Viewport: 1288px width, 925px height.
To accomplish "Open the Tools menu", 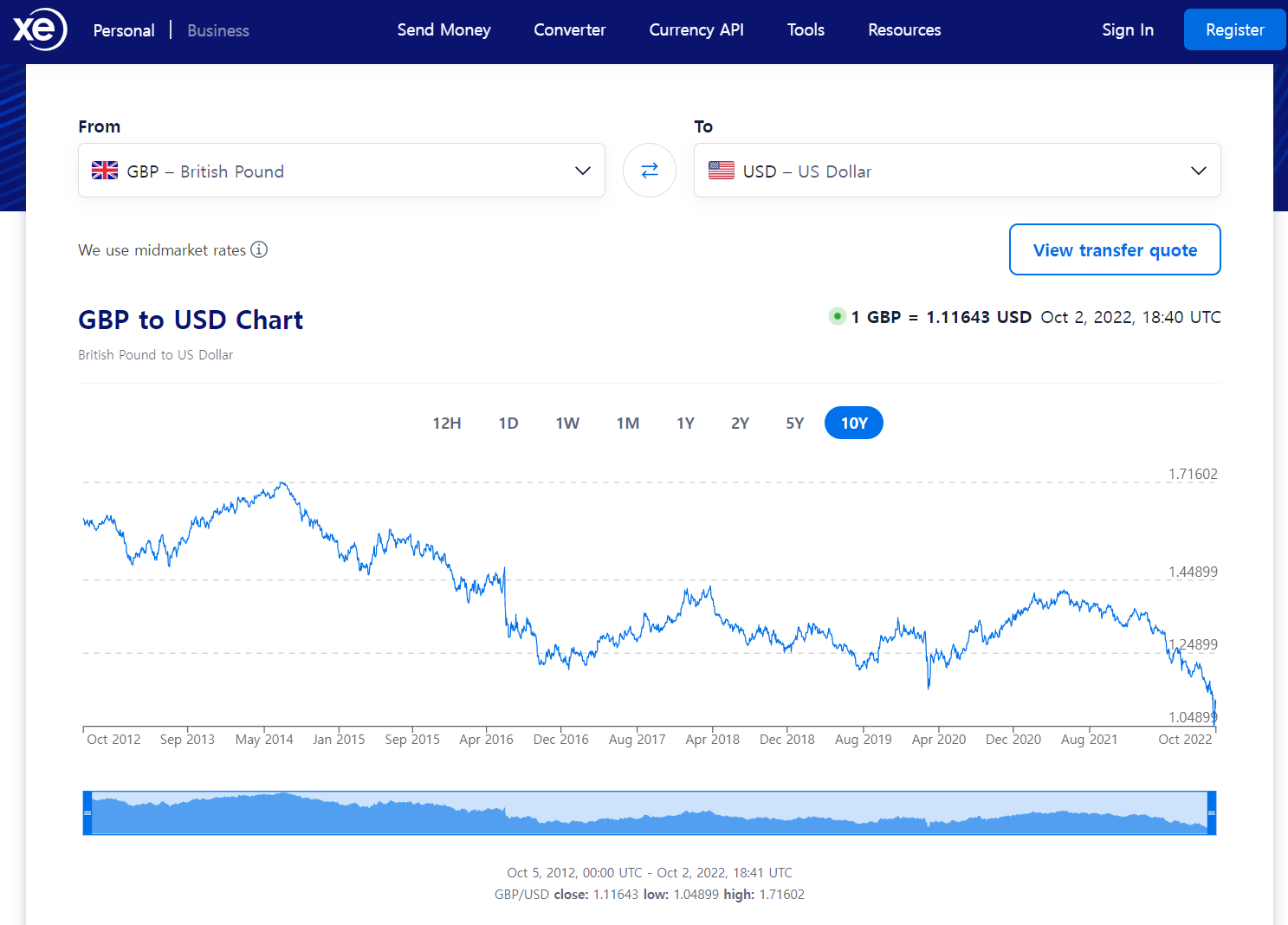I will 806,29.
